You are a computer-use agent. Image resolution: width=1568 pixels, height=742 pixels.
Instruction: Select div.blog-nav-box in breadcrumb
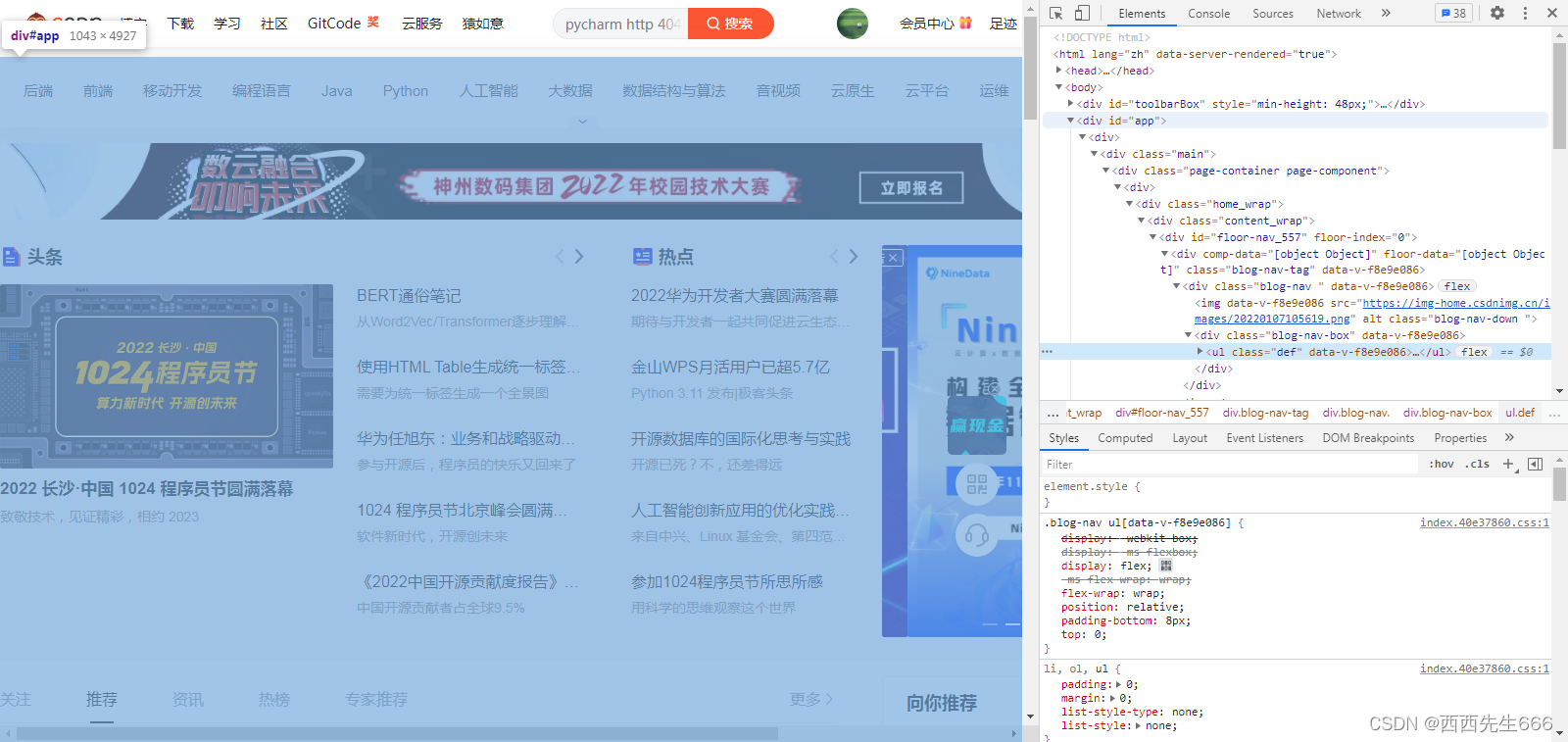[x=1447, y=413]
